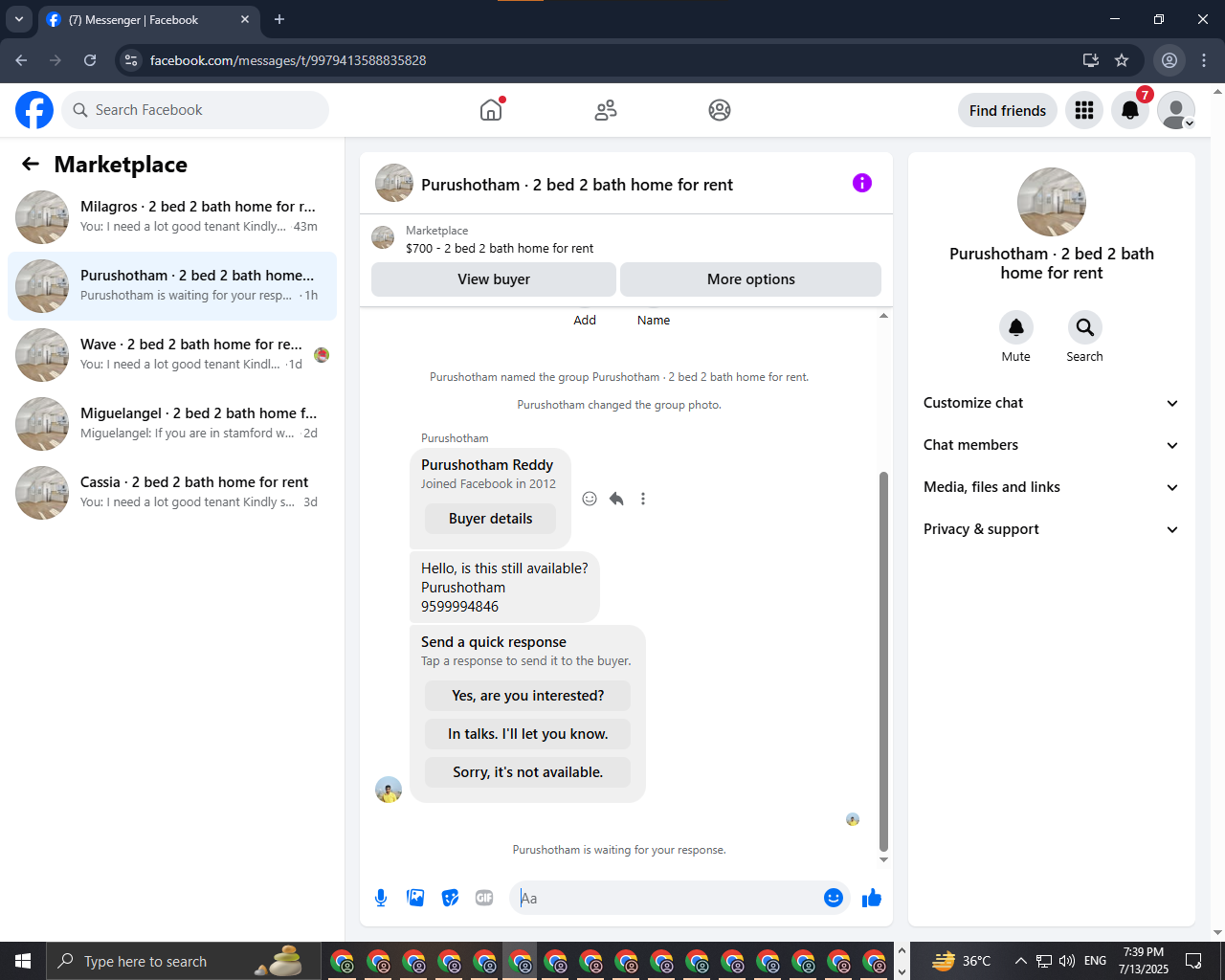Open the Windows notification center icon
The height and width of the screenshot is (980, 1225).
coord(1193,961)
